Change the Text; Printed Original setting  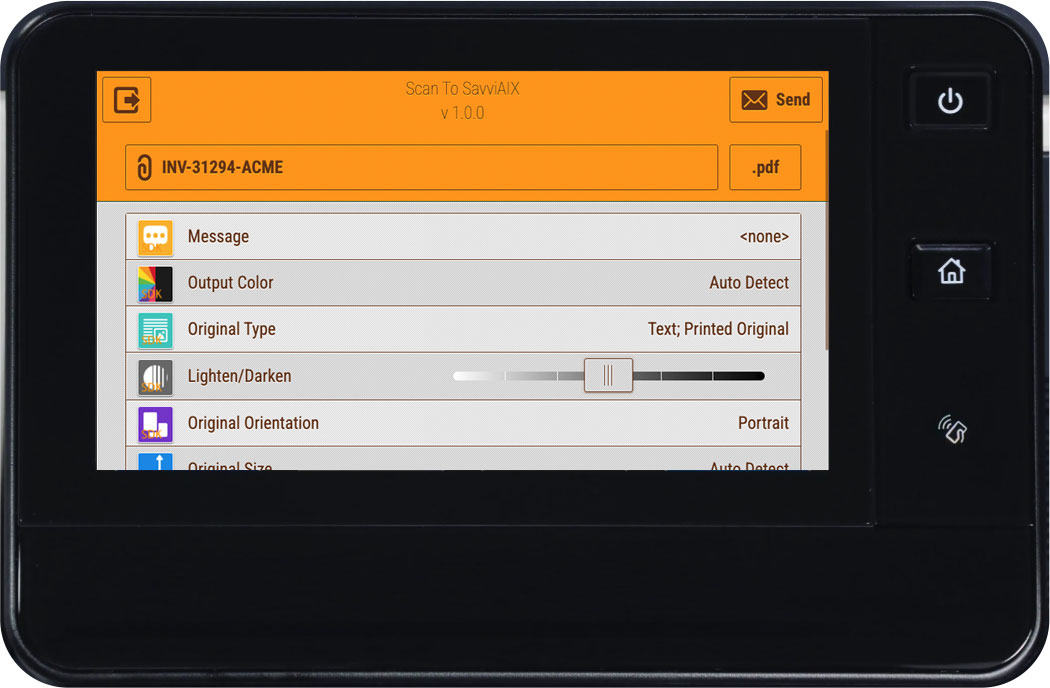tap(718, 329)
